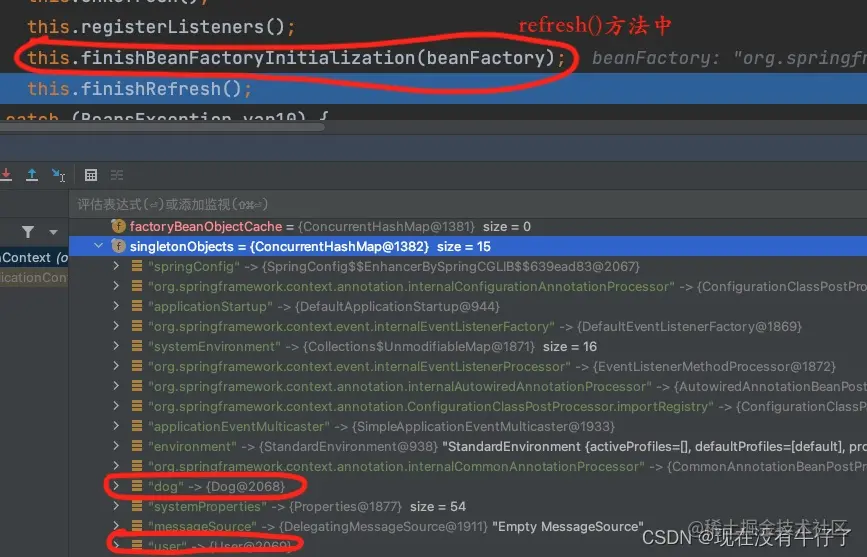Select the "Context (o" stack frame

click(34, 257)
